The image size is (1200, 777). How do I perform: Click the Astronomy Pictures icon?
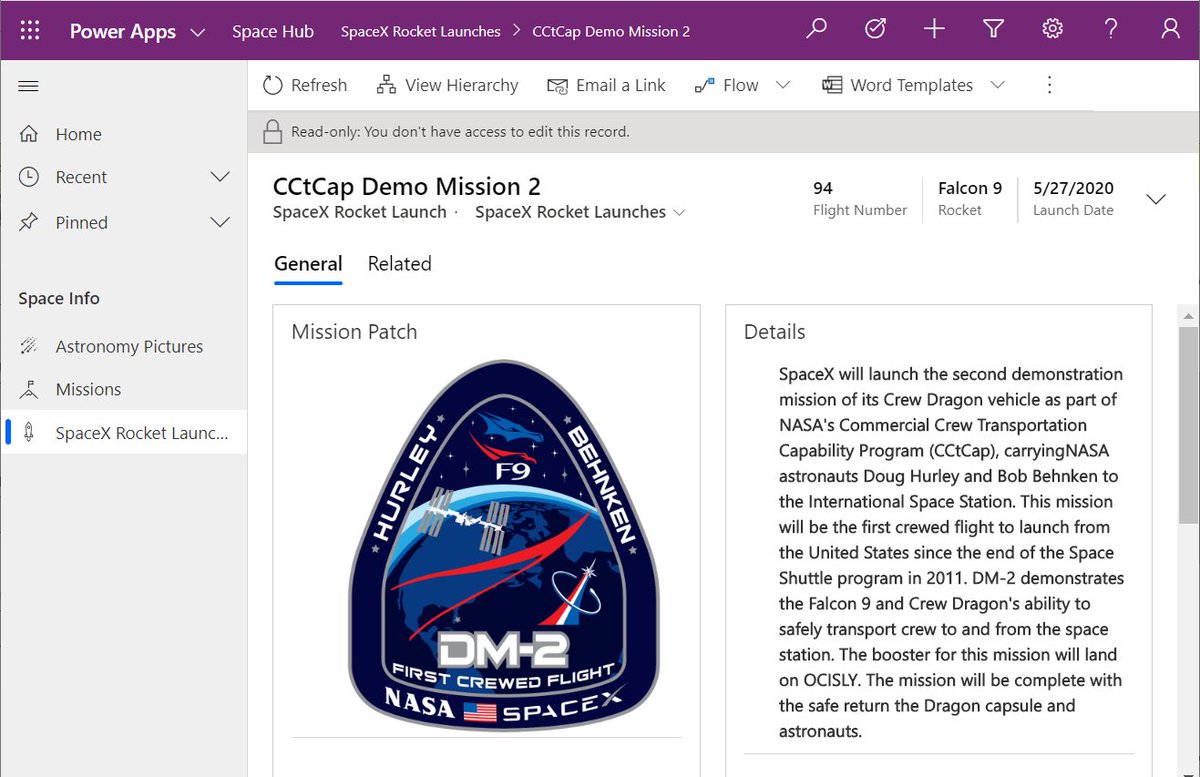coord(30,347)
